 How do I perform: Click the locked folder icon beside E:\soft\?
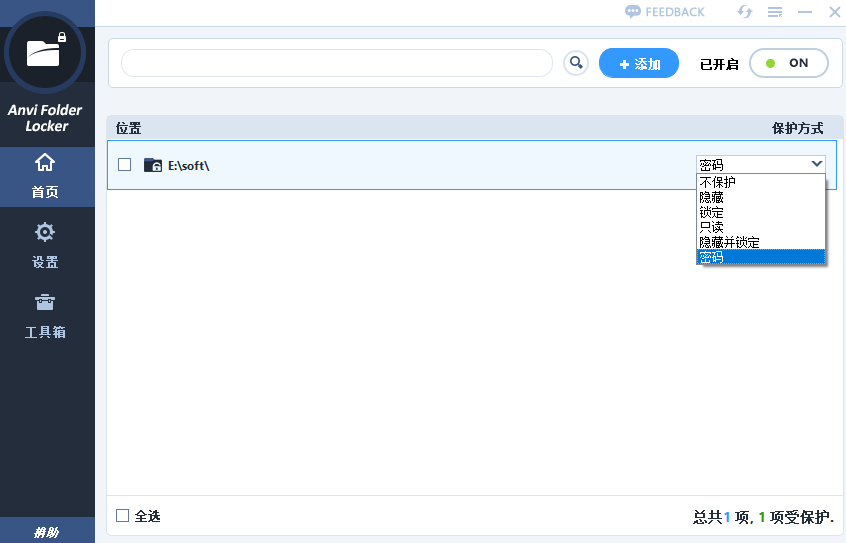[x=153, y=165]
